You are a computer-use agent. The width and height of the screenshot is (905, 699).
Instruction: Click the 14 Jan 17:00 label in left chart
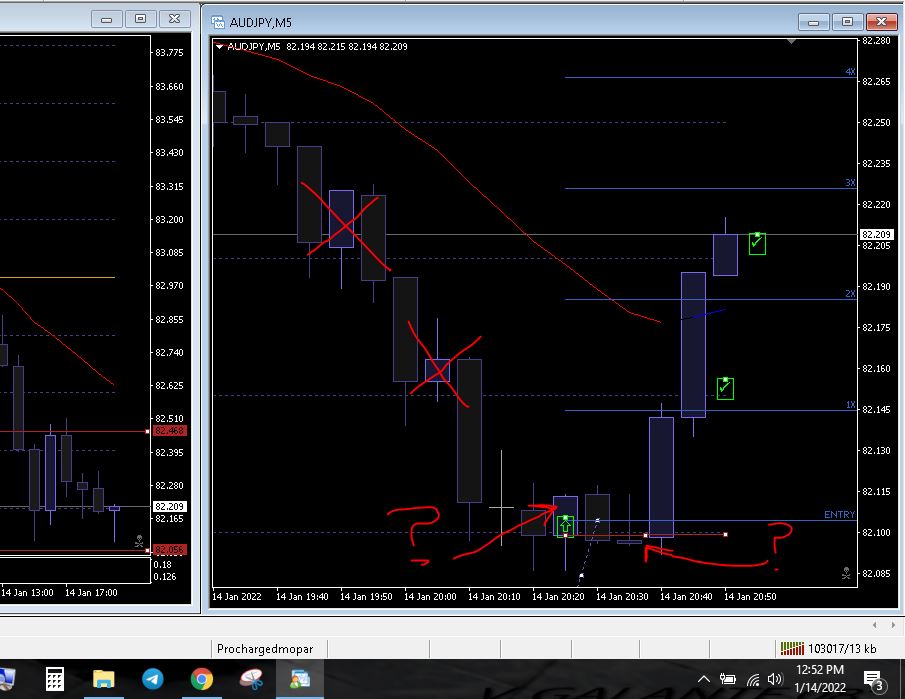(91, 593)
